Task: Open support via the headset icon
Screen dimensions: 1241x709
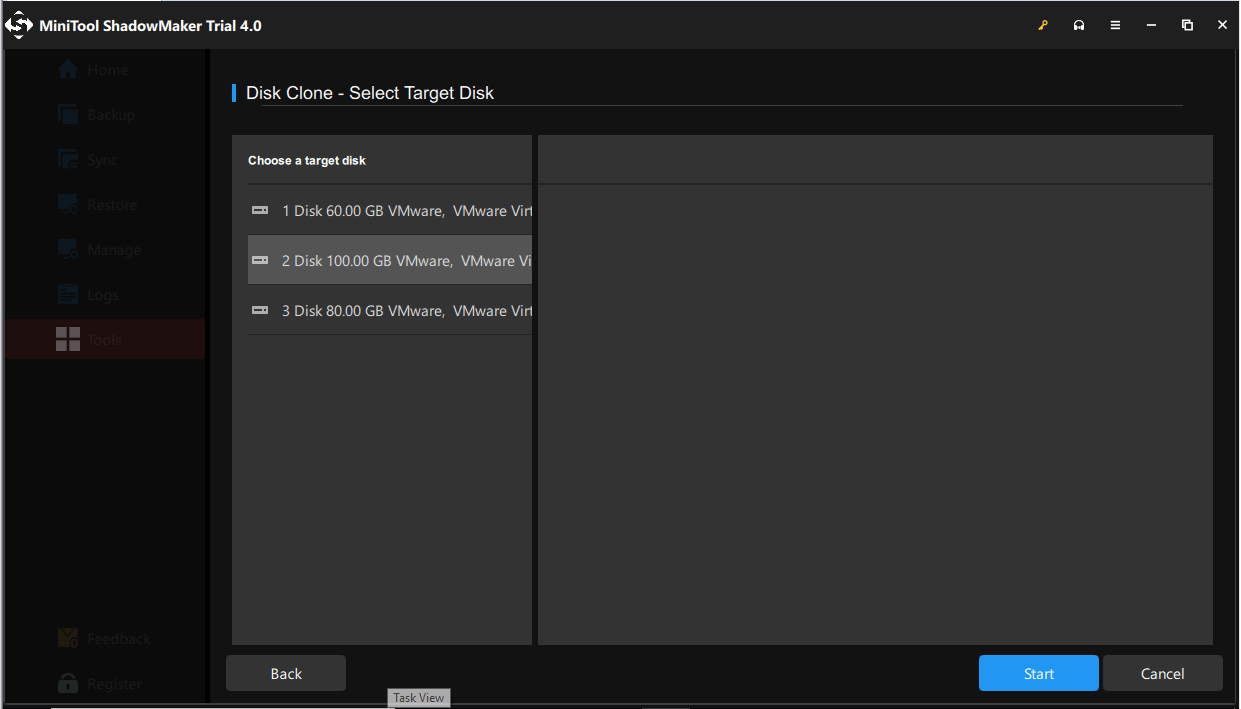Action: click(x=1079, y=26)
